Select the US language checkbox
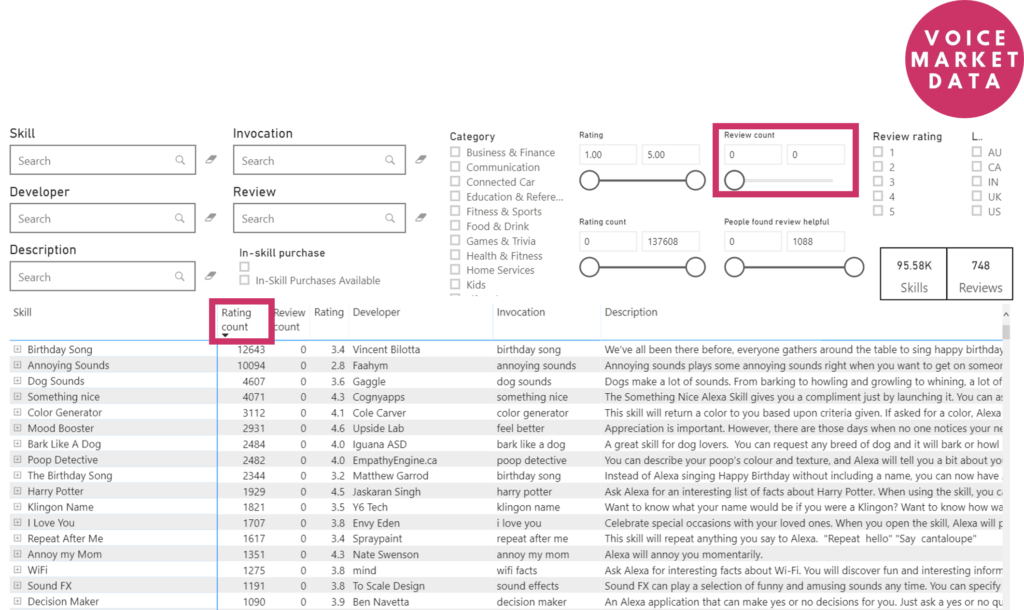This screenshot has width=1024, height=610. 976,210
